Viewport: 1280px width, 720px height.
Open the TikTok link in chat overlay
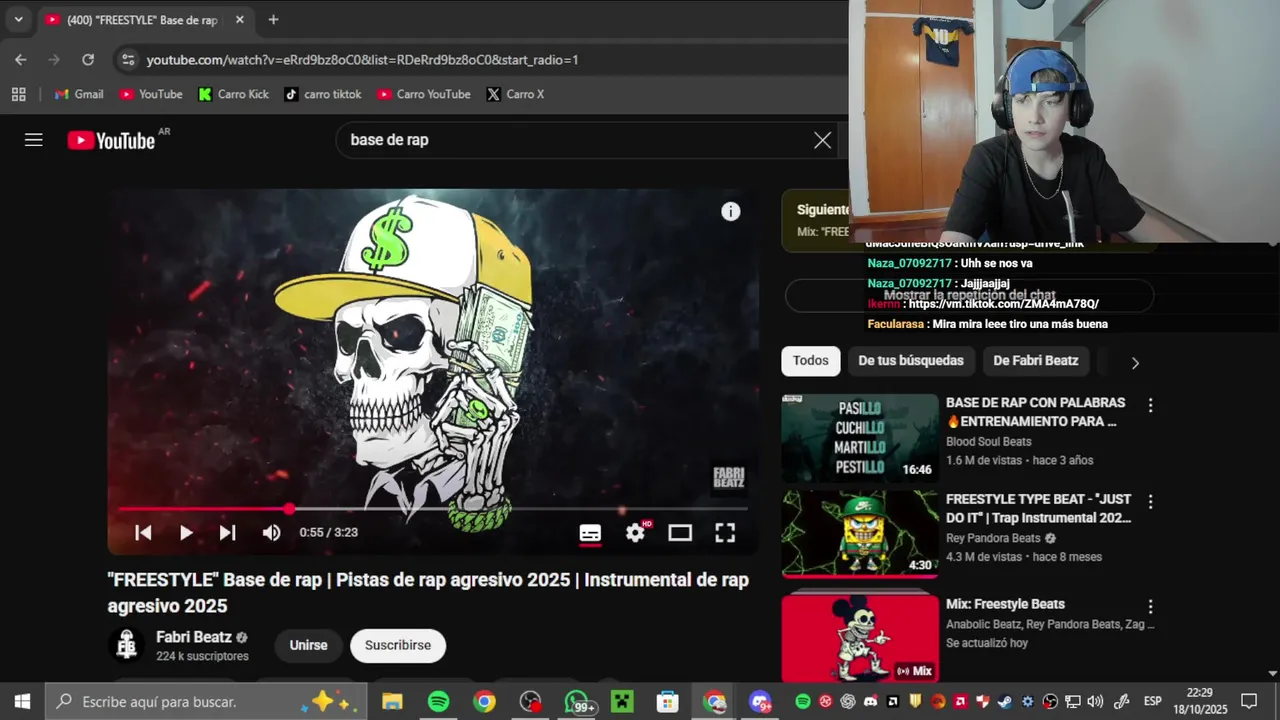(x=1003, y=304)
